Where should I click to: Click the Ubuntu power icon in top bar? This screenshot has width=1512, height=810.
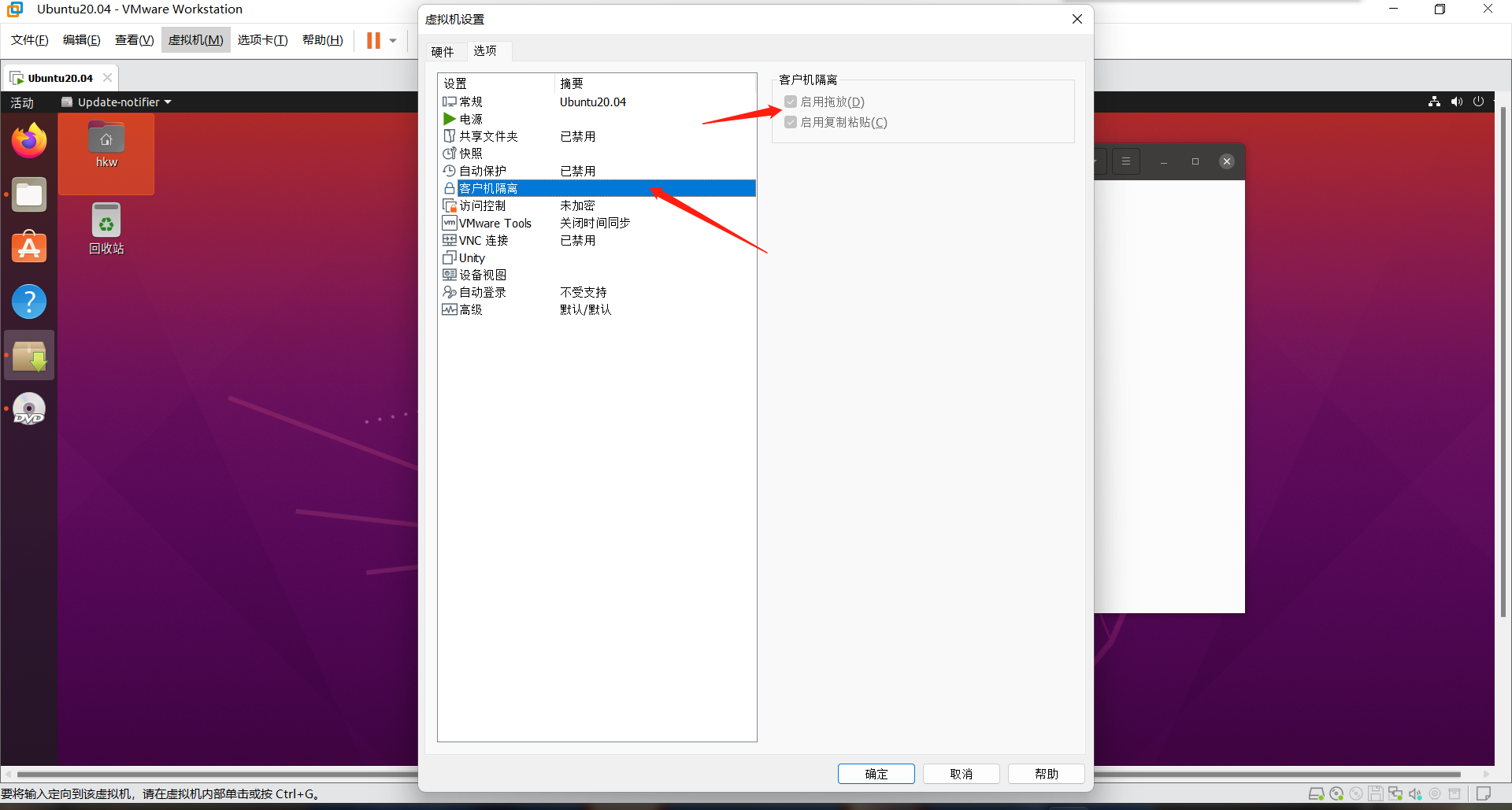(x=1478, y=102)
